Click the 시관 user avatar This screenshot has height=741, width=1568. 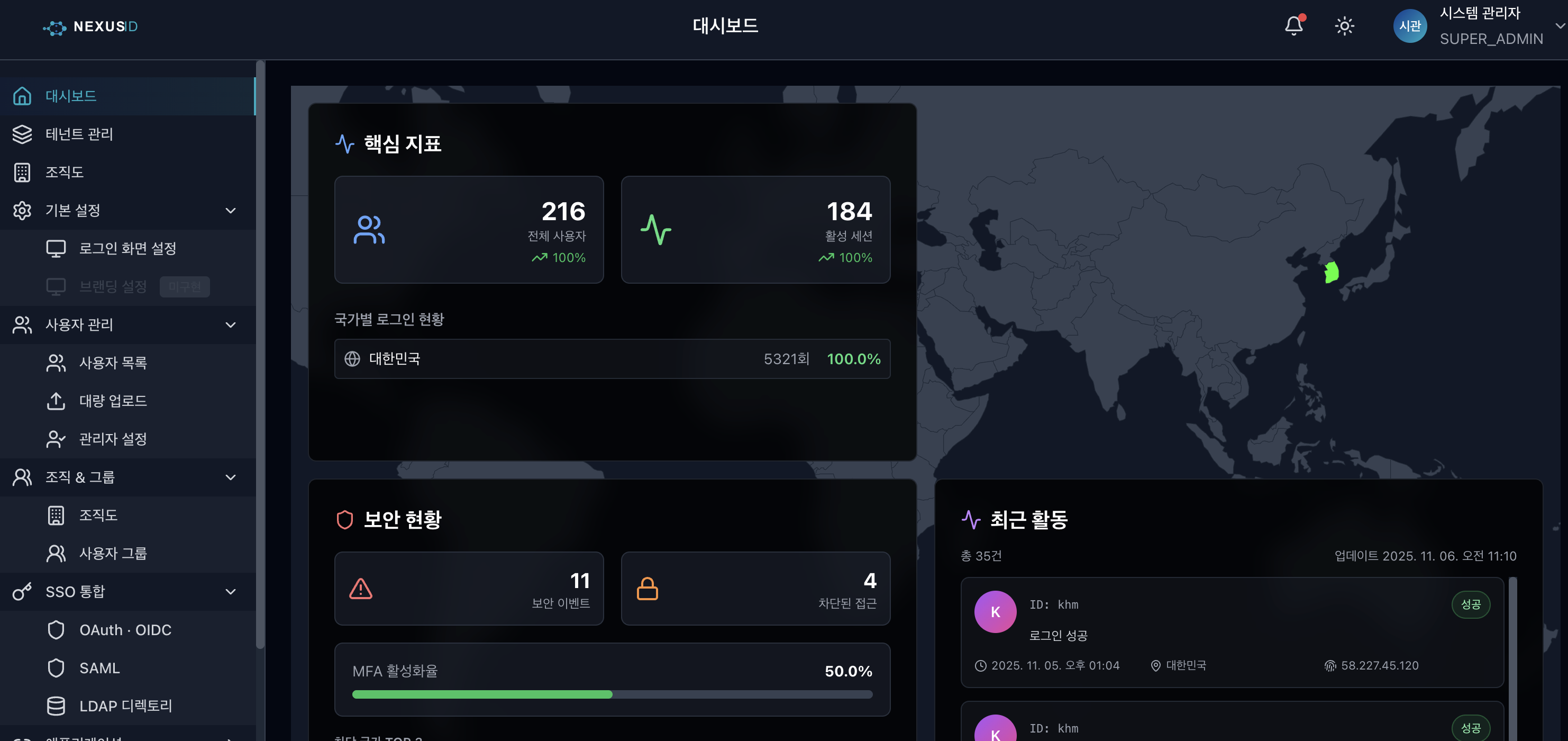(x=1410, y=26)
